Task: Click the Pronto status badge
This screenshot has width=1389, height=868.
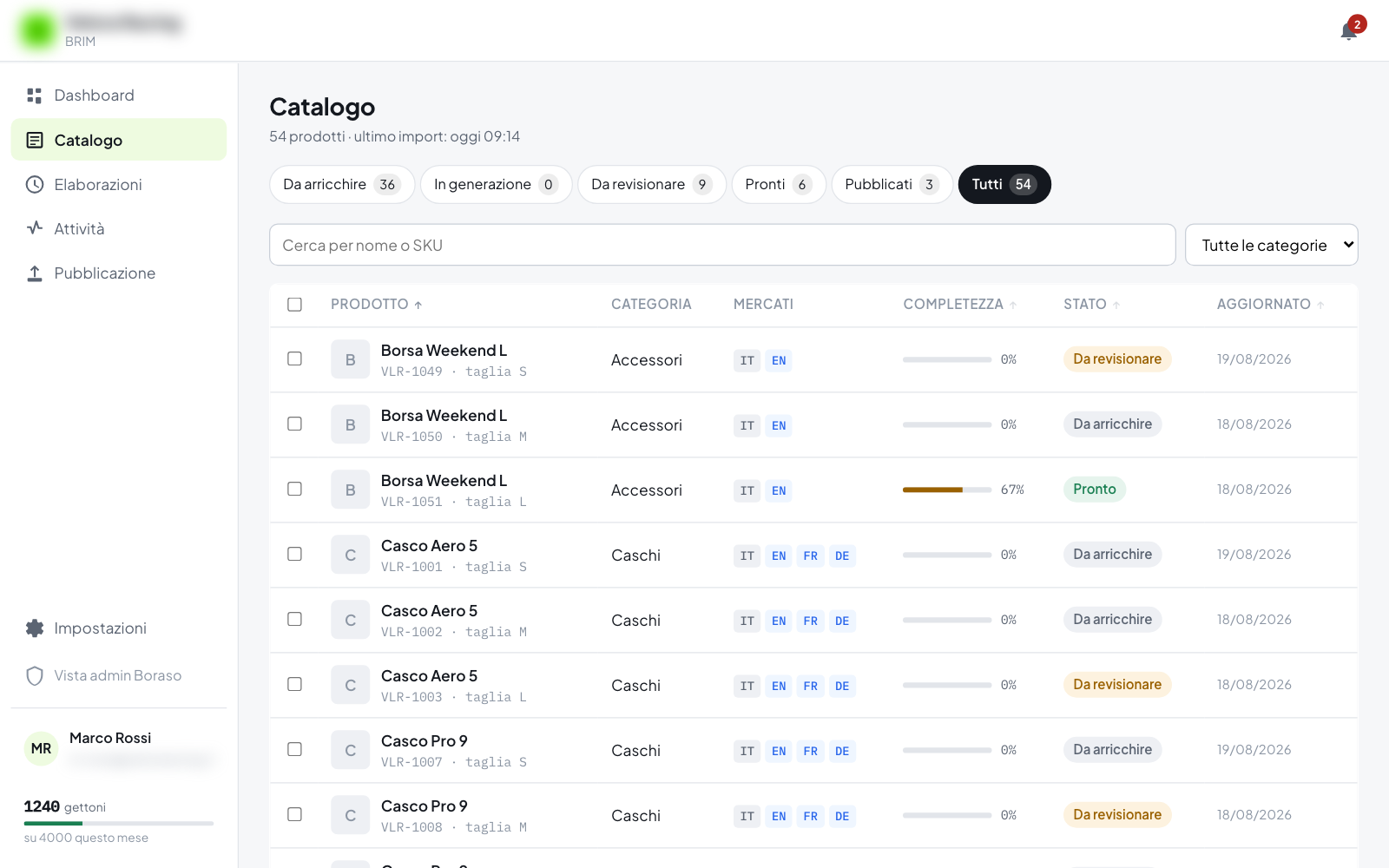Action: pyautogui.click(x=1094, y=489)
